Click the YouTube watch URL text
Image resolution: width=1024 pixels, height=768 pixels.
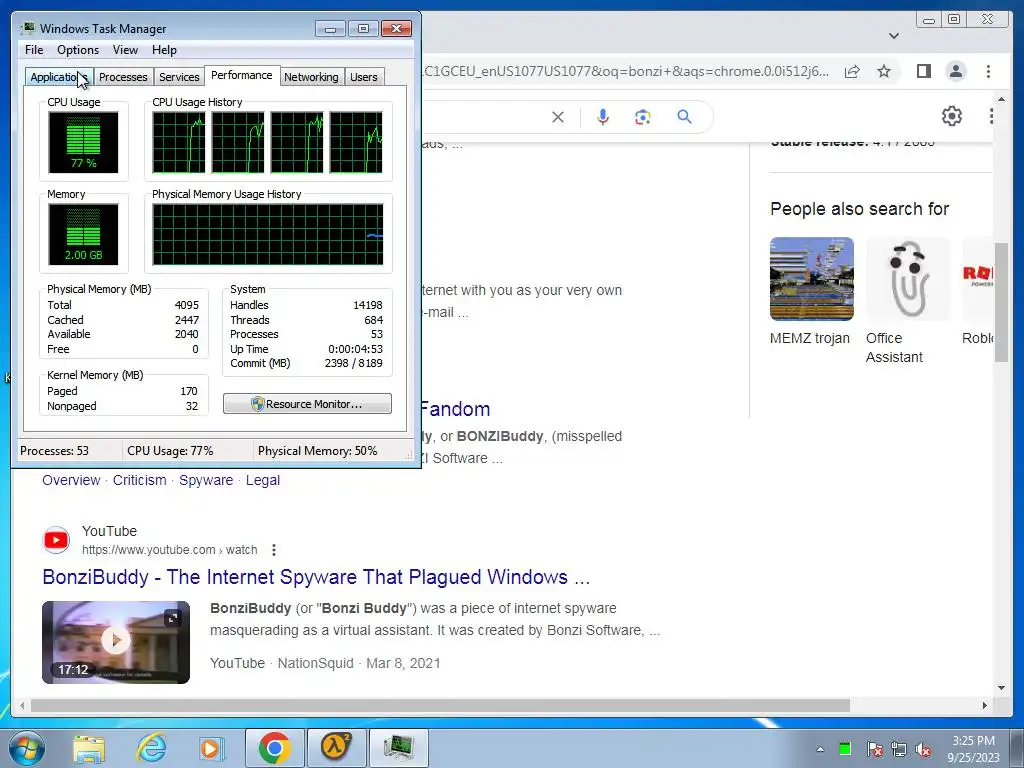click(170, 550)
